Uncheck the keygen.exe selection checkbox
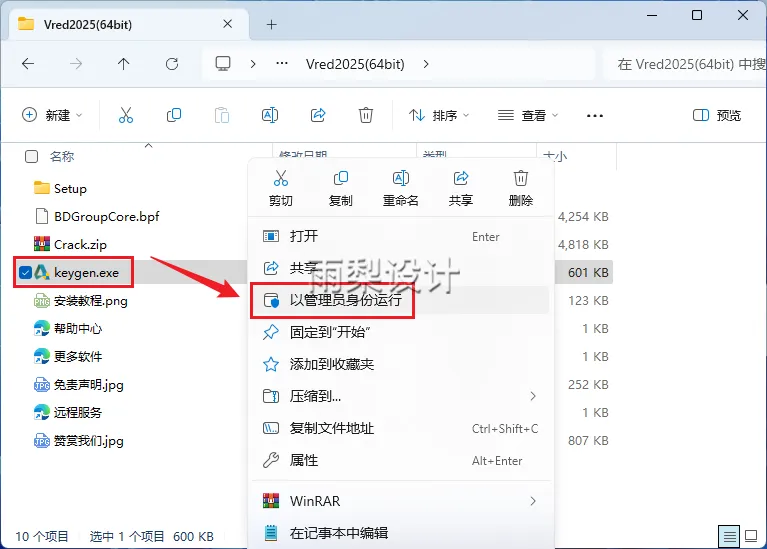The image size is (767, 549). 25,273
